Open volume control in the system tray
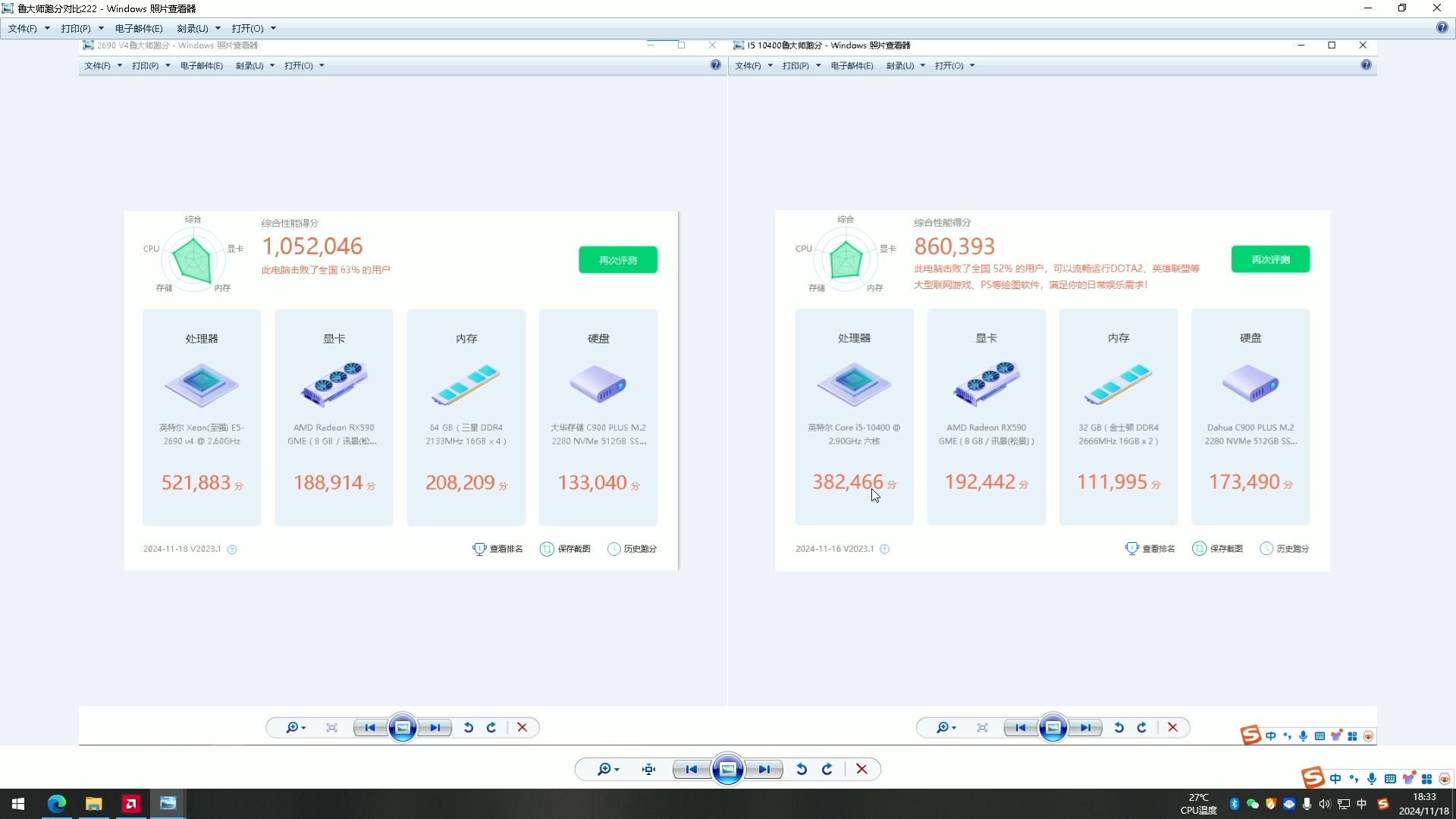This screenshot has width=1456, height=819. point(1324,804)
